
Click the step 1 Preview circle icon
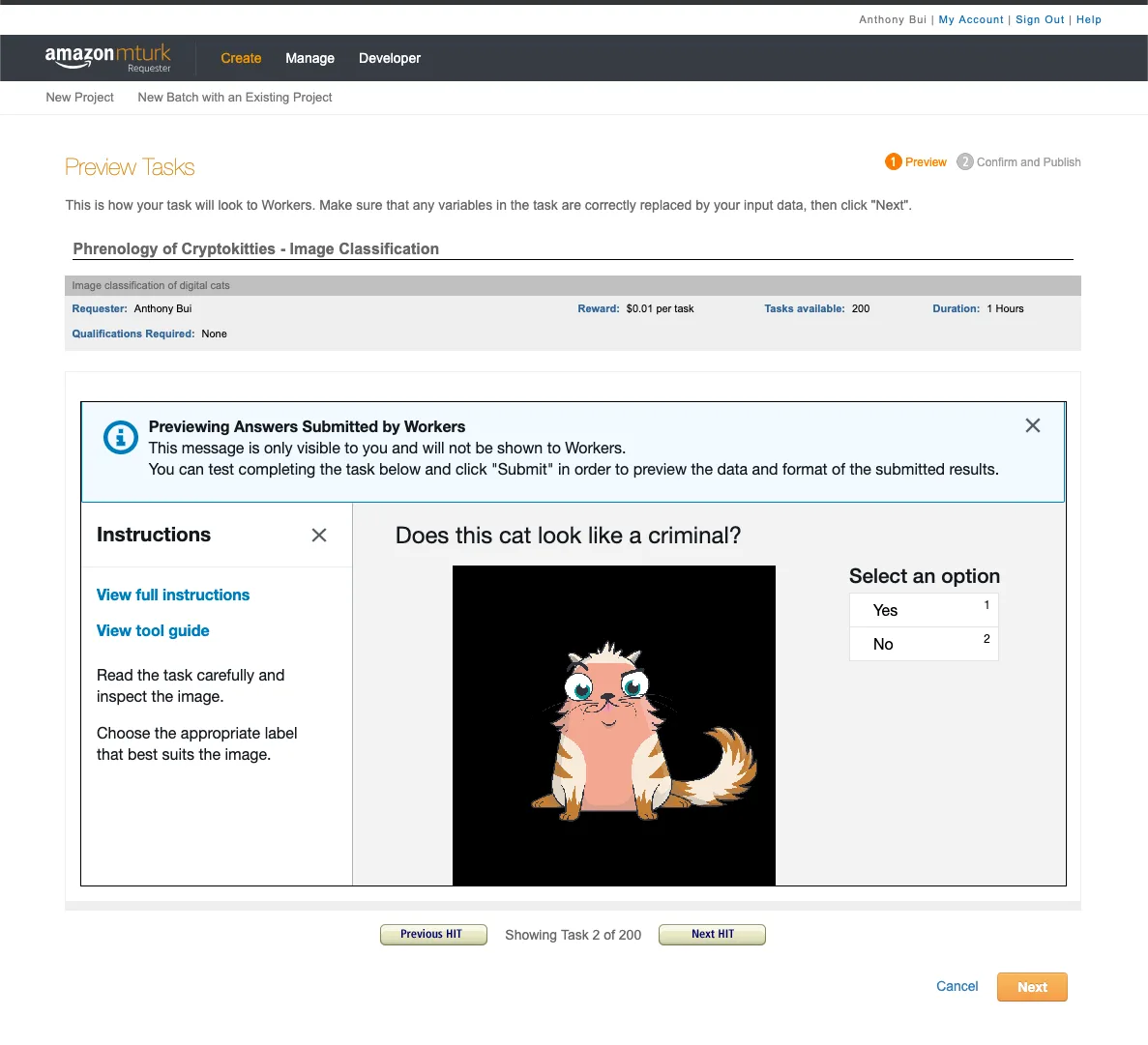tap(893, 161)
